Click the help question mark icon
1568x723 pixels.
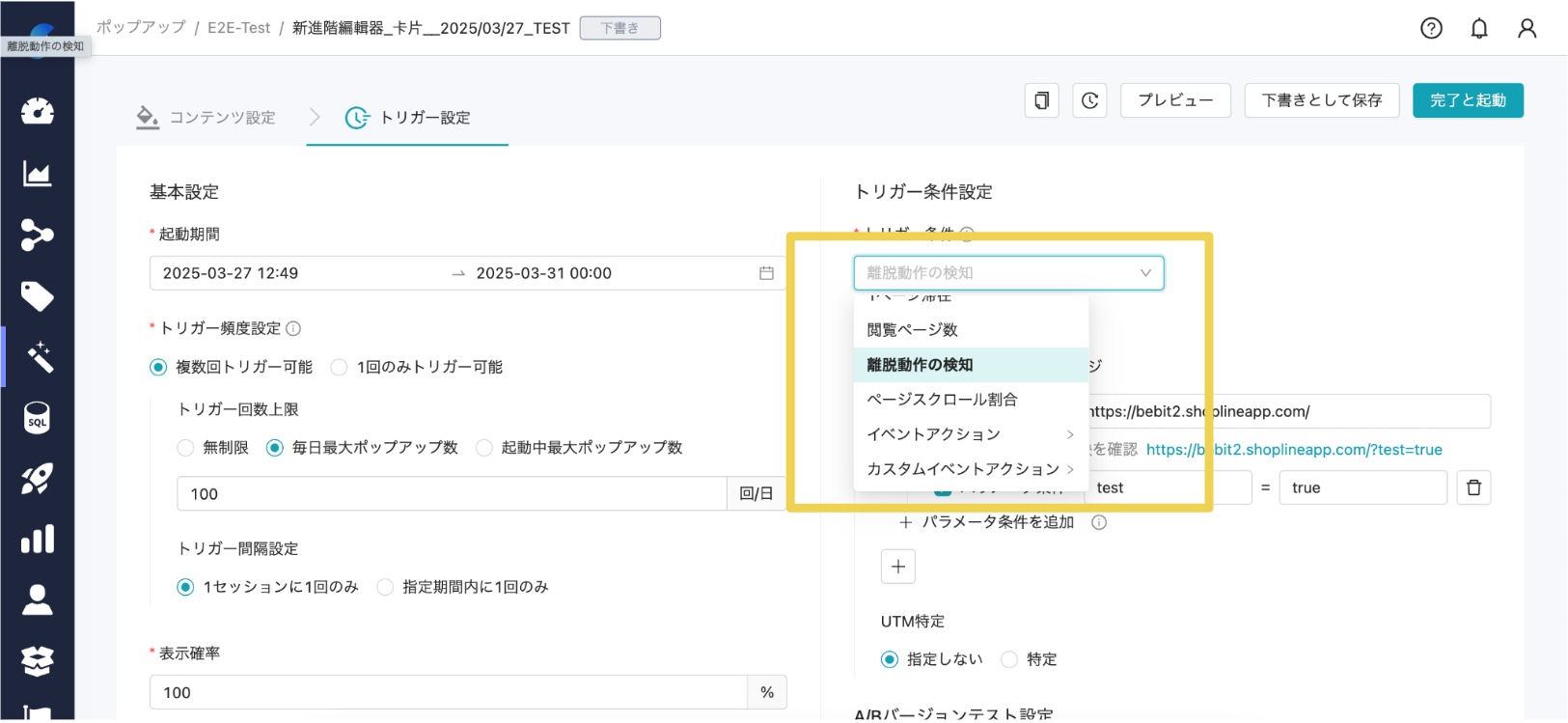click(x=1432, y=28)
